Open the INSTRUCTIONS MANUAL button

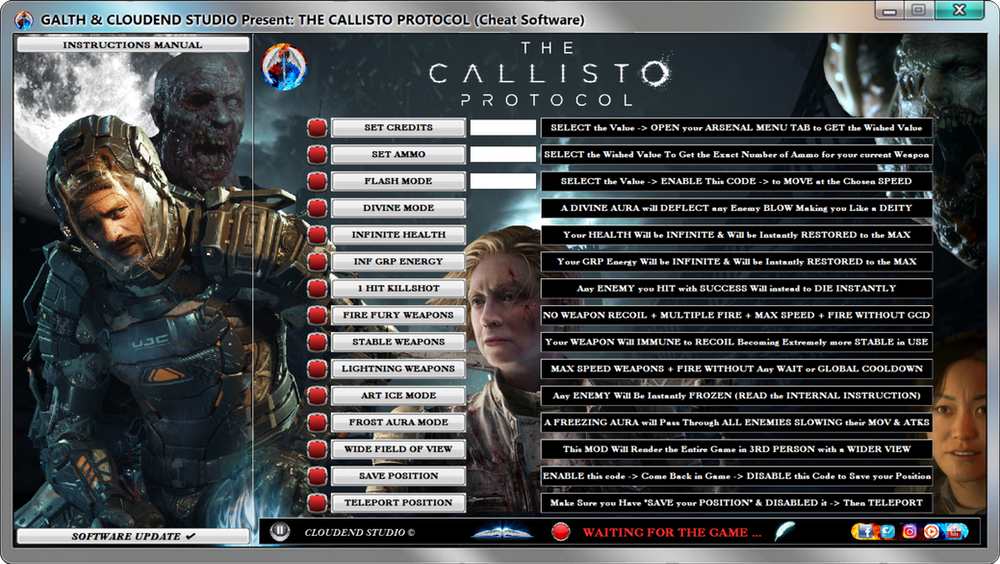point(133,45)
